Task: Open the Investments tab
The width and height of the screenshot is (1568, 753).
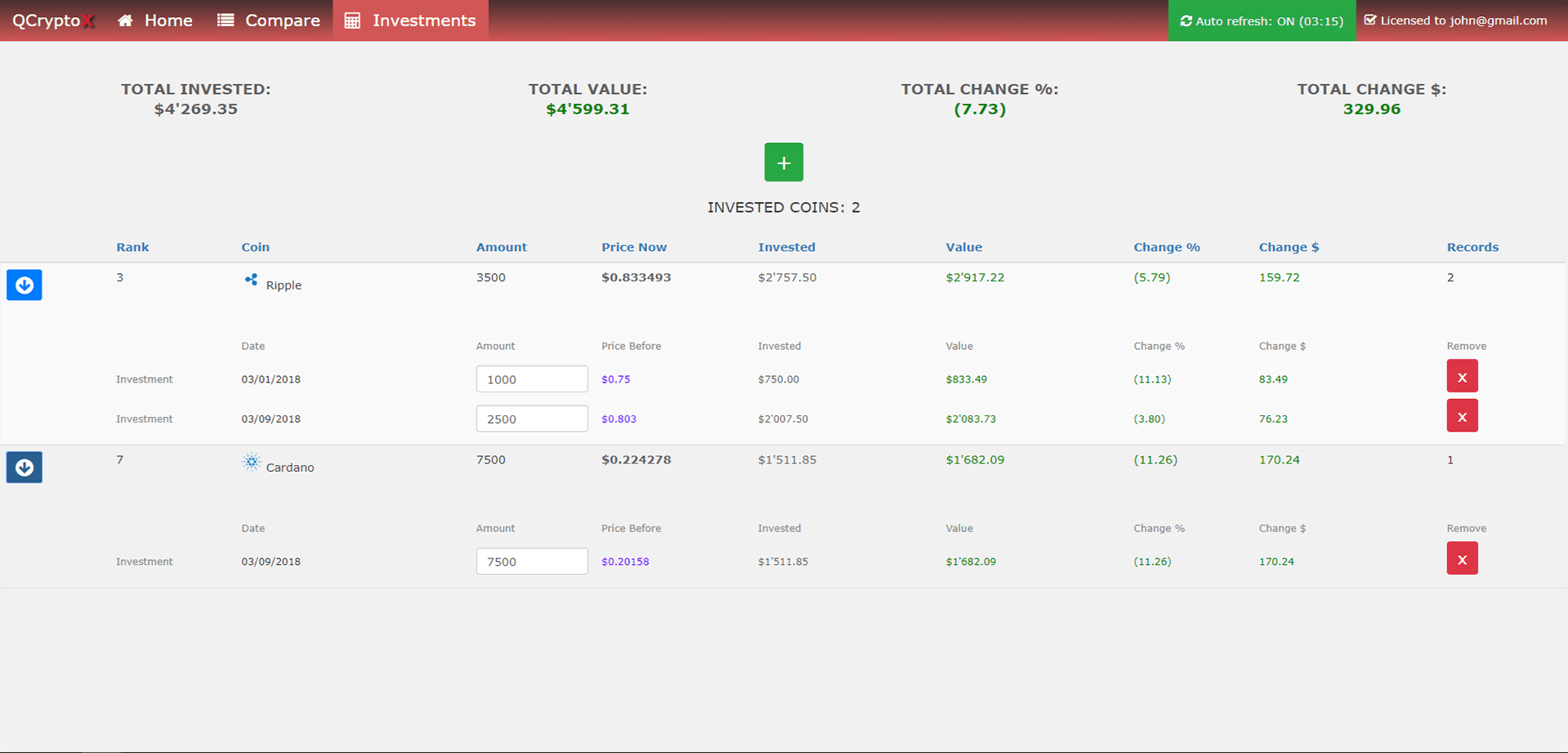Action: (x=410, y=20)
